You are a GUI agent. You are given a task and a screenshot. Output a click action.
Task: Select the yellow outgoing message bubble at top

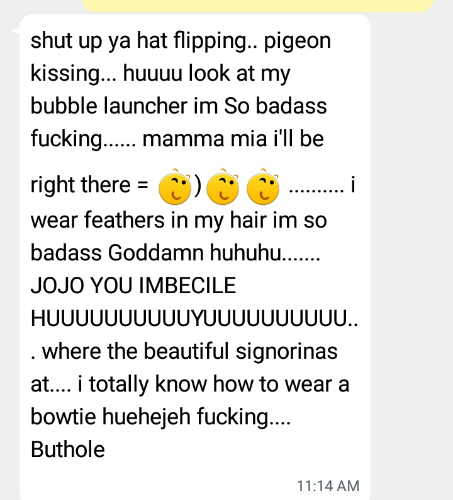pos(258,6)
